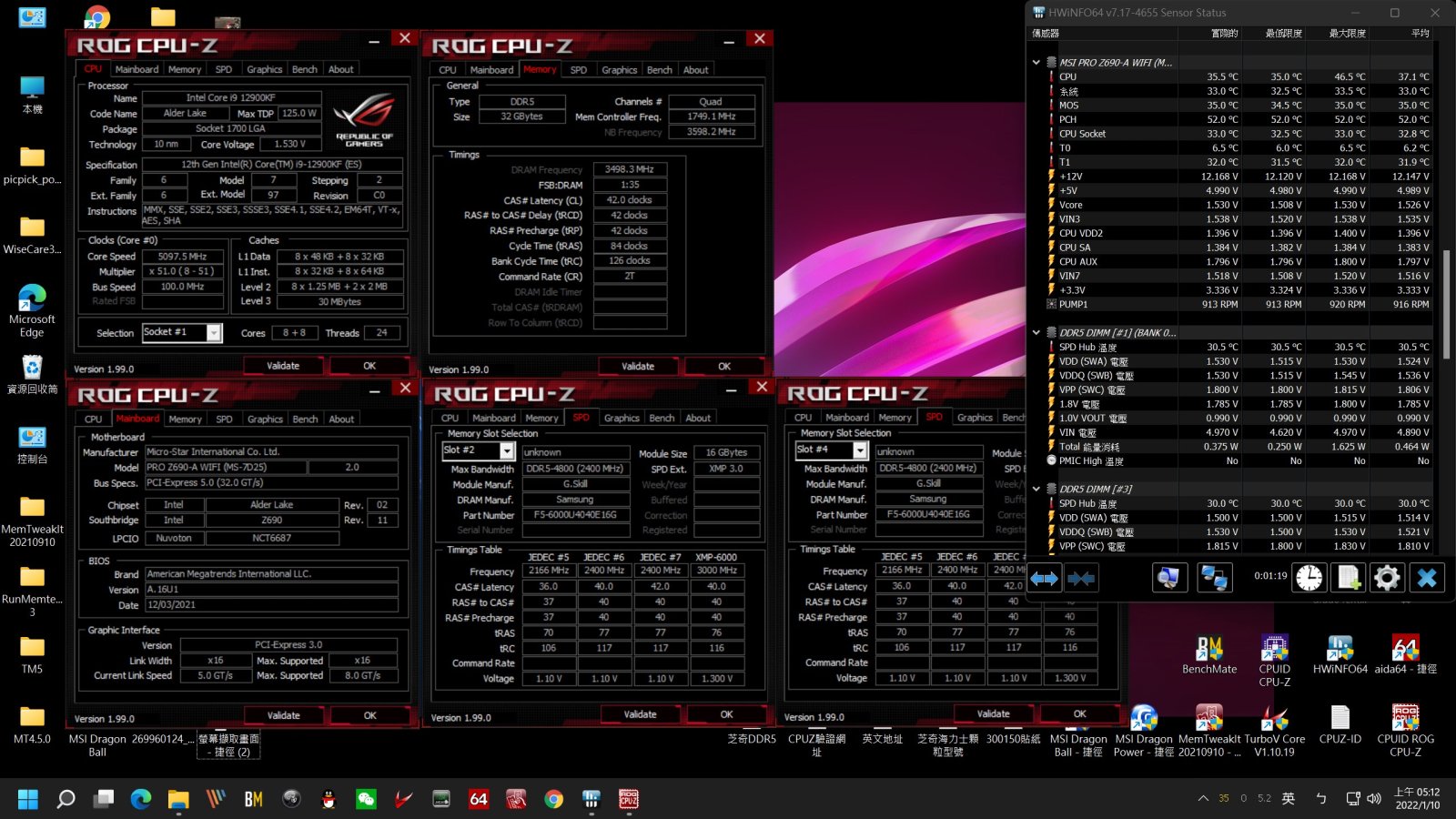Click volume speaker icon in system tray
The width and height of the screenshot is (1456, 819).
(x=1374, y=798)
